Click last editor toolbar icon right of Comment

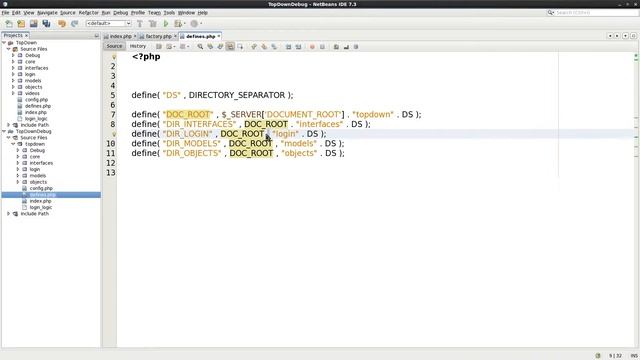pos(356,47)
